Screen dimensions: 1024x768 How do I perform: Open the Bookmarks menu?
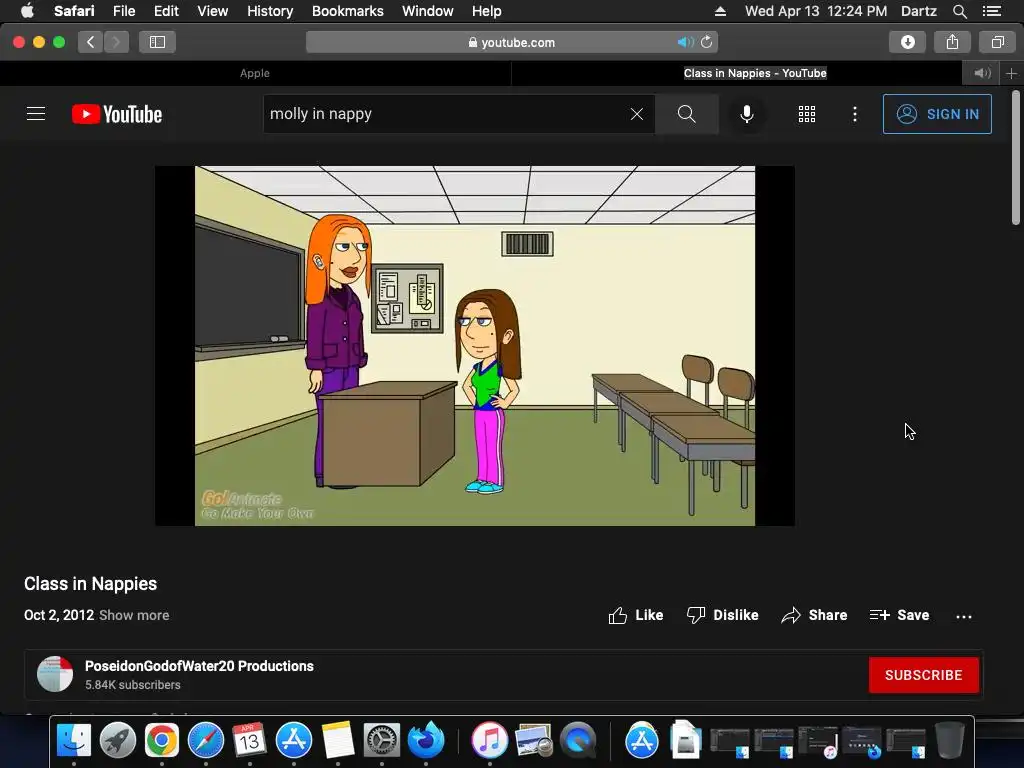pos(347,11)
